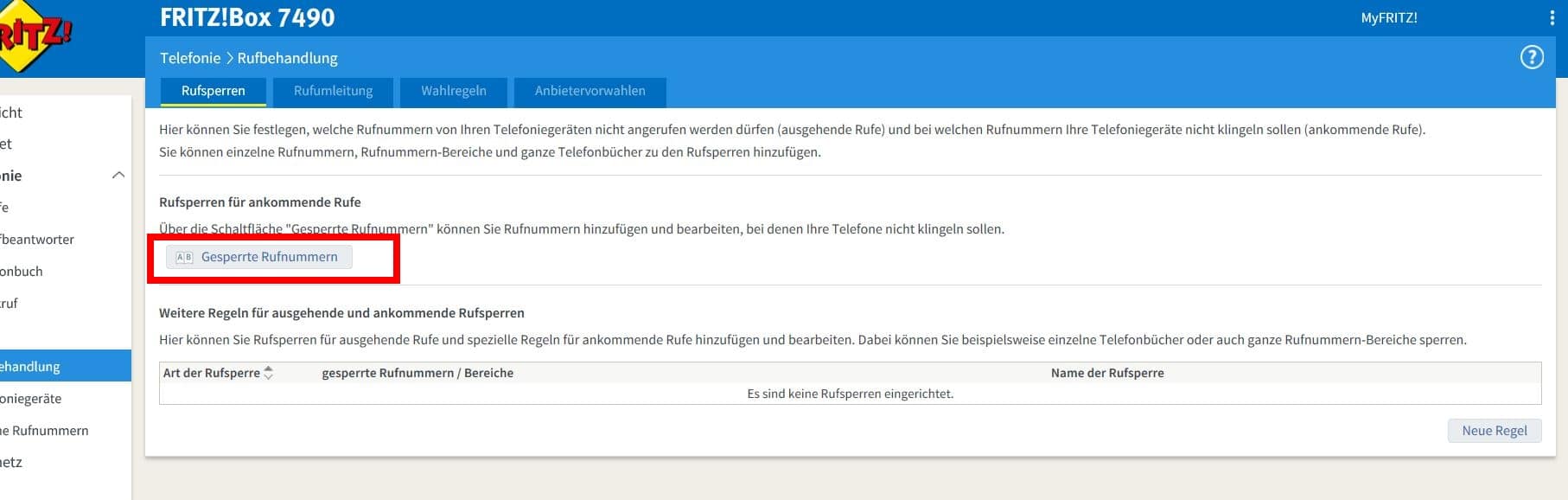Select the Anbietervorwahlen tab
The height and width of the screenshot is (500, 1568).
pyautogui.click(x=590, y=91)
